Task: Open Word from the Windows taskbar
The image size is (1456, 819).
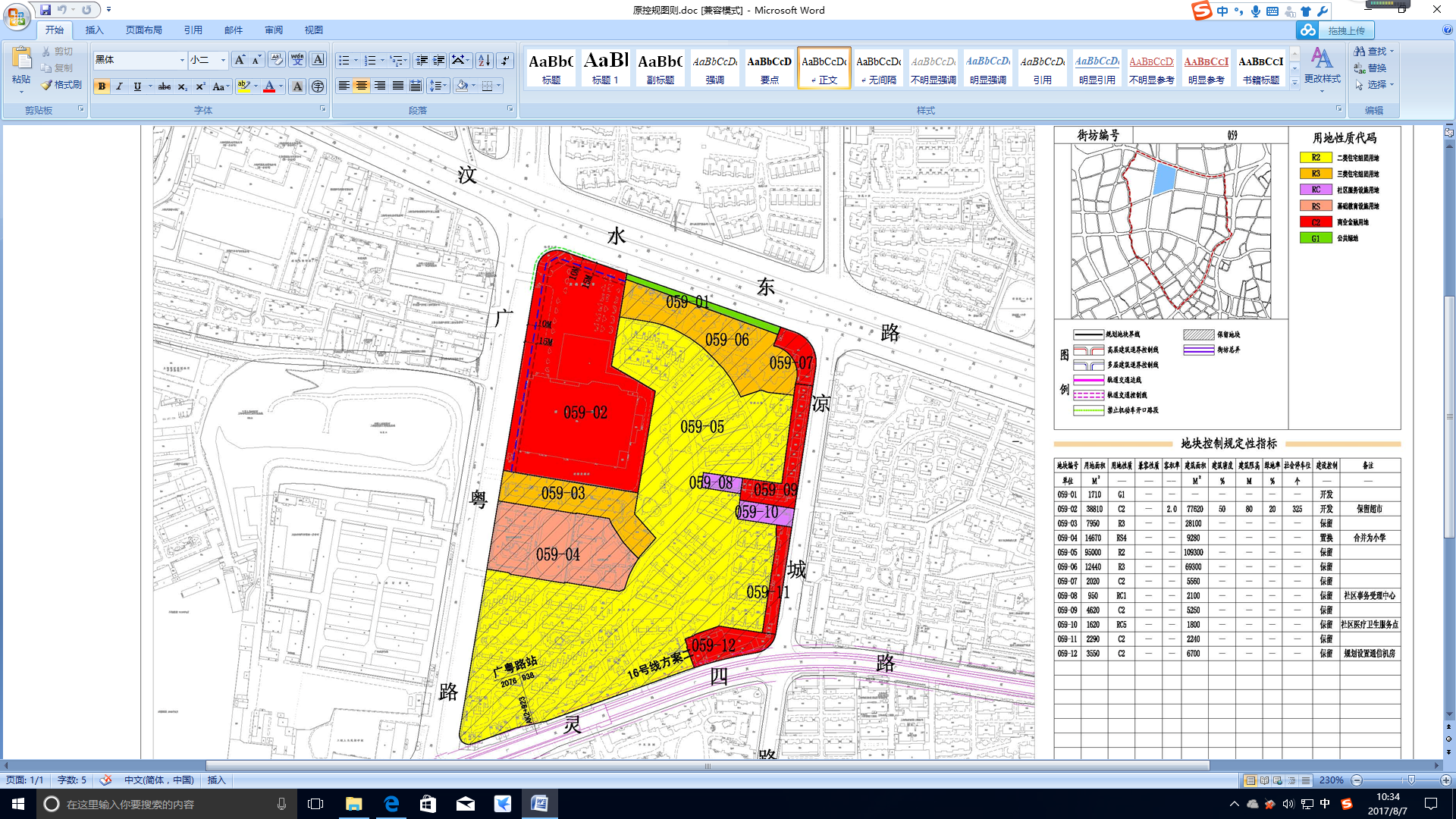Action: pos(539,804)
